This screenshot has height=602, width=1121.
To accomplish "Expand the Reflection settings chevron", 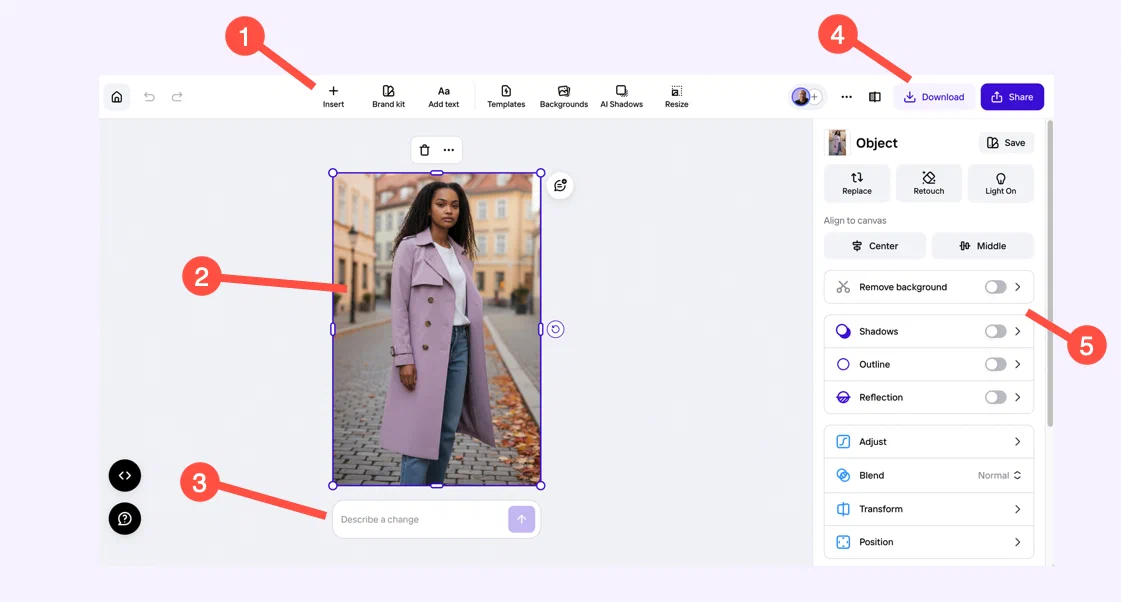I will (1017, 397).
